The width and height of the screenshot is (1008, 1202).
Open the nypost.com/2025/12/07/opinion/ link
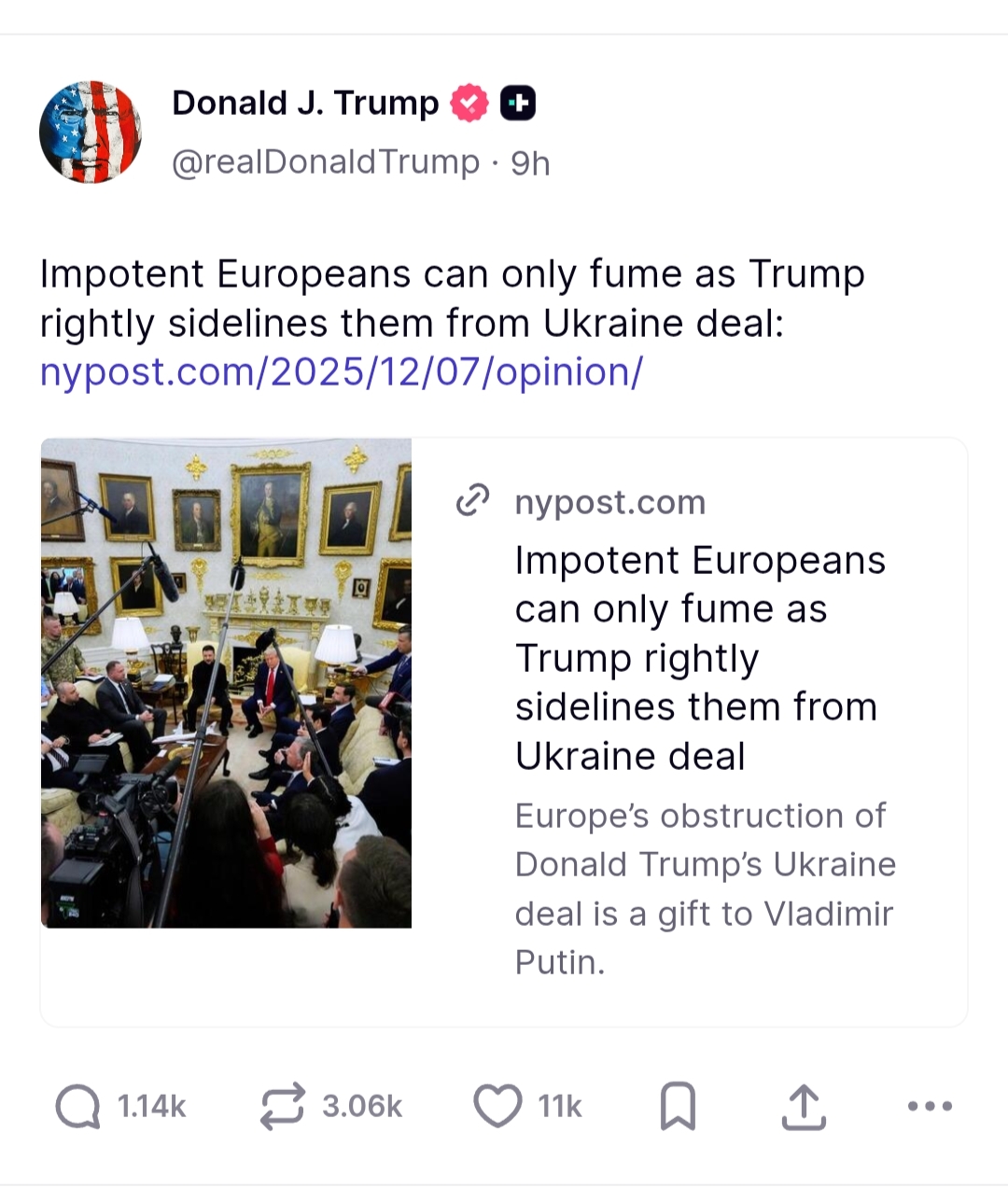[x=342, y=372]
